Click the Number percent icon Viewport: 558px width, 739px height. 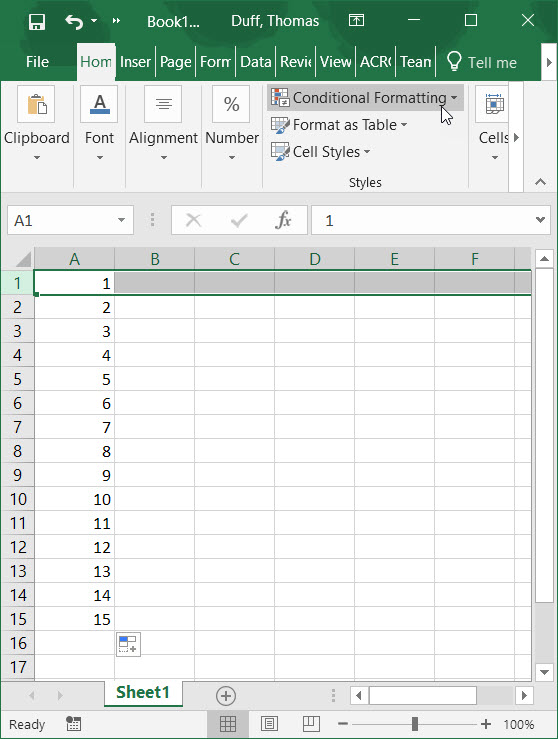click(x=231, y=104)
